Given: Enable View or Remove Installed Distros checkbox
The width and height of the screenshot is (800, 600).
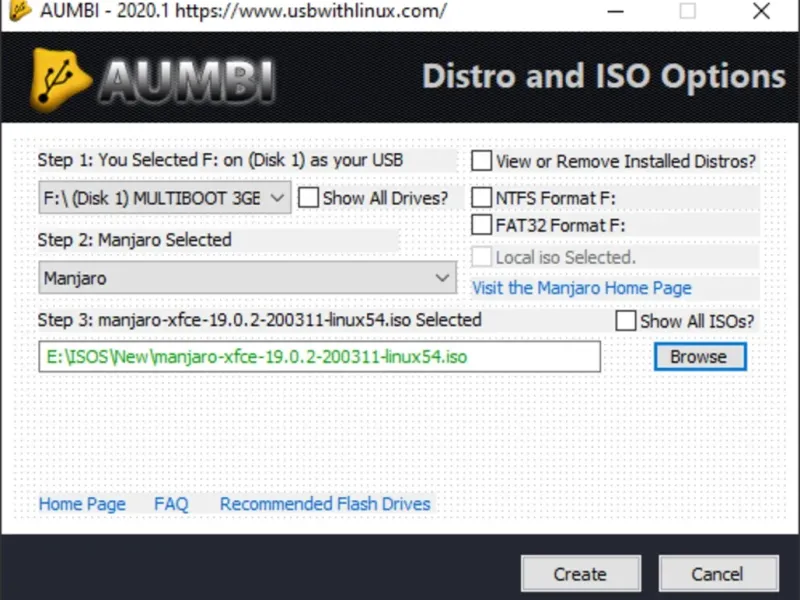Looking at the screenshot, I should pos(482,161).
